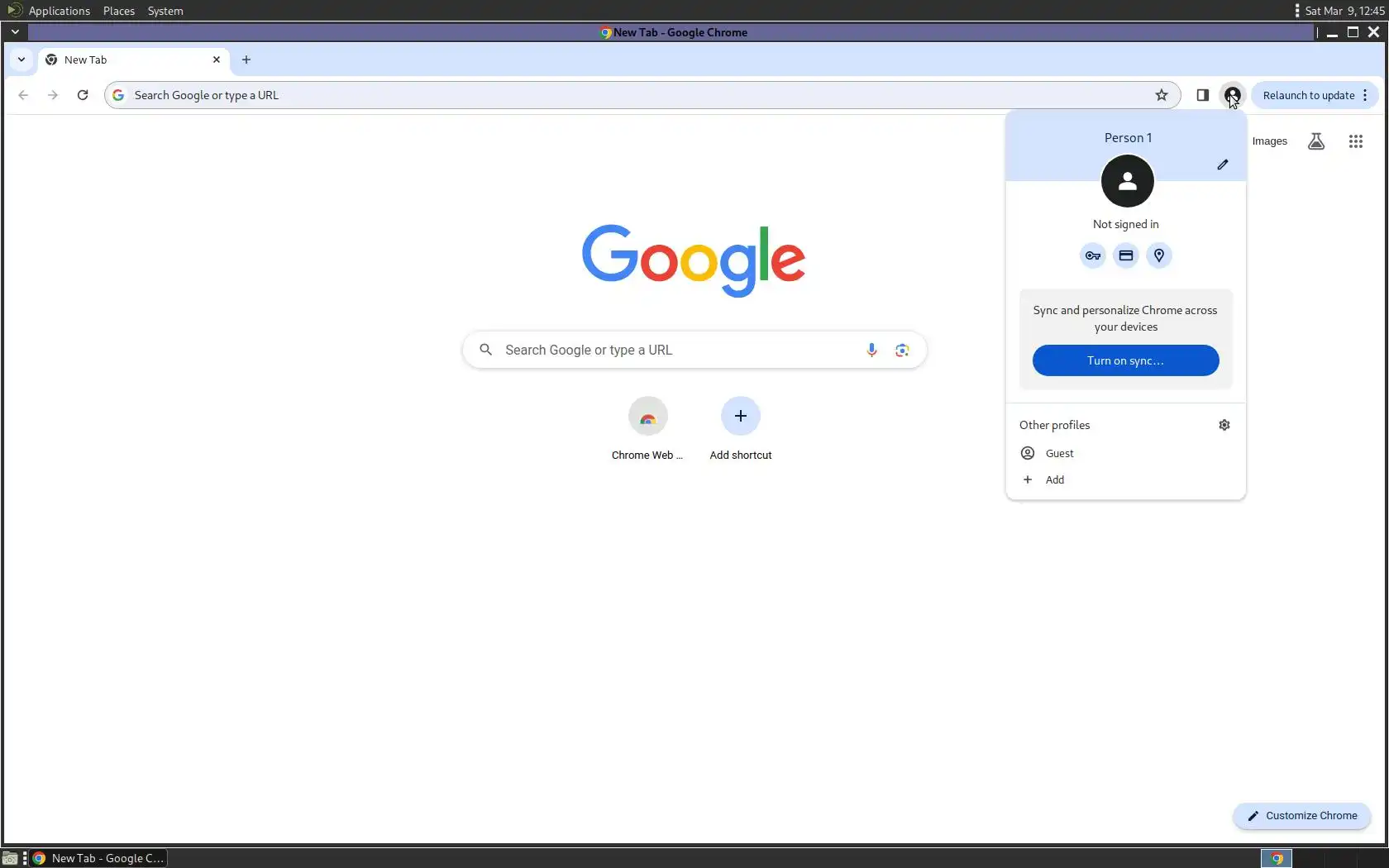Viewport: 1389px width, 868px height.
Task: Click the forward navigation arrow
Action: pos(53,95)
